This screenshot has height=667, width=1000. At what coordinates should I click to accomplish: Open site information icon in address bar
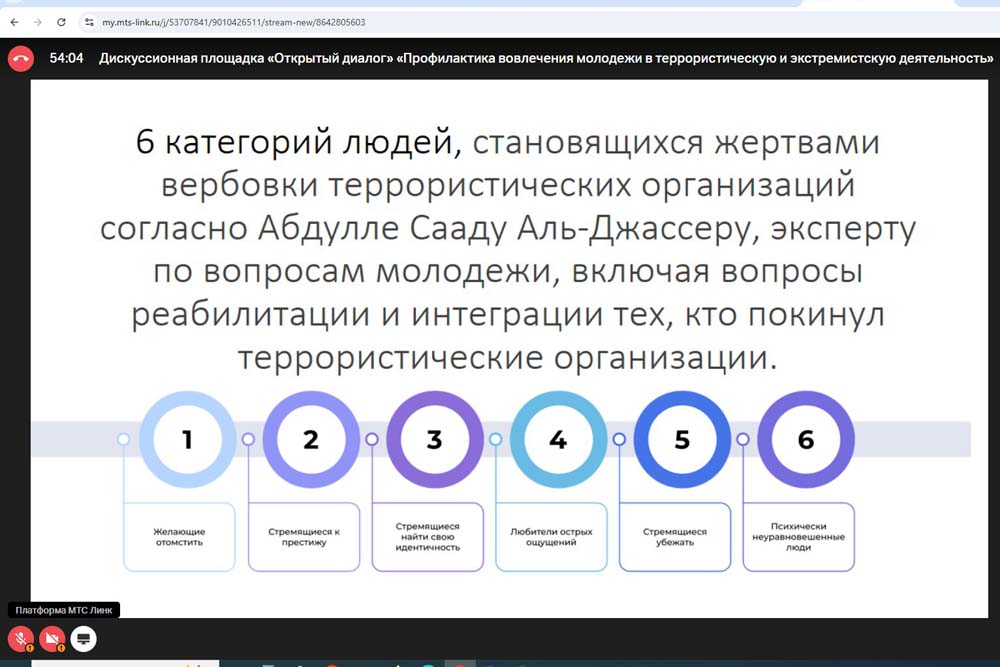[88, 21]
